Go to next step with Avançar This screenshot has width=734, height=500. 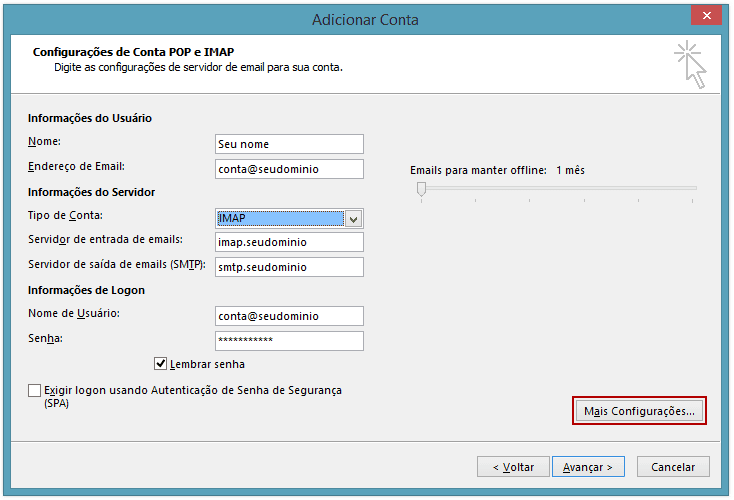[588, 467]
